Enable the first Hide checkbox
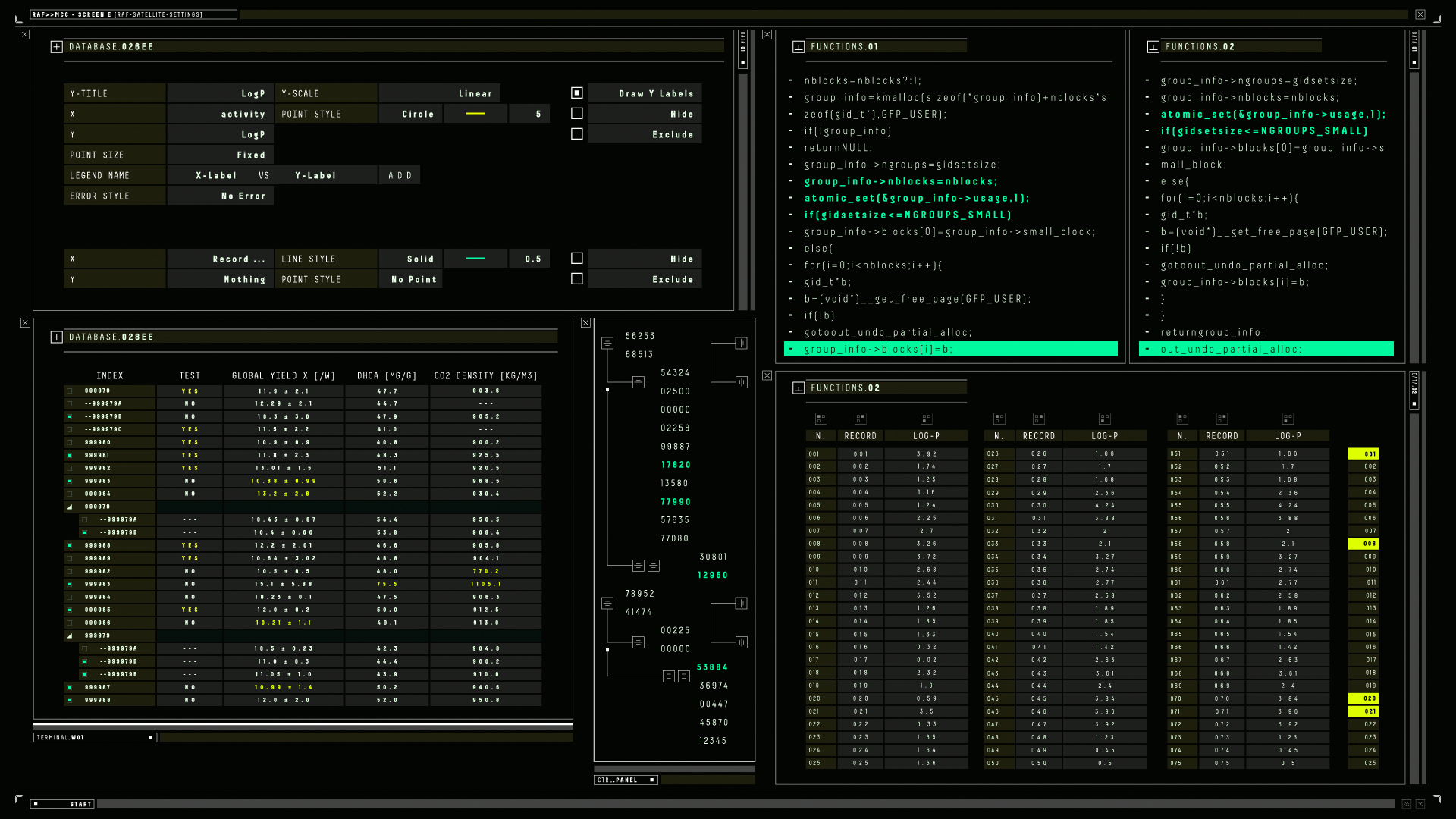1456x819 pixels. pos(577,114)
